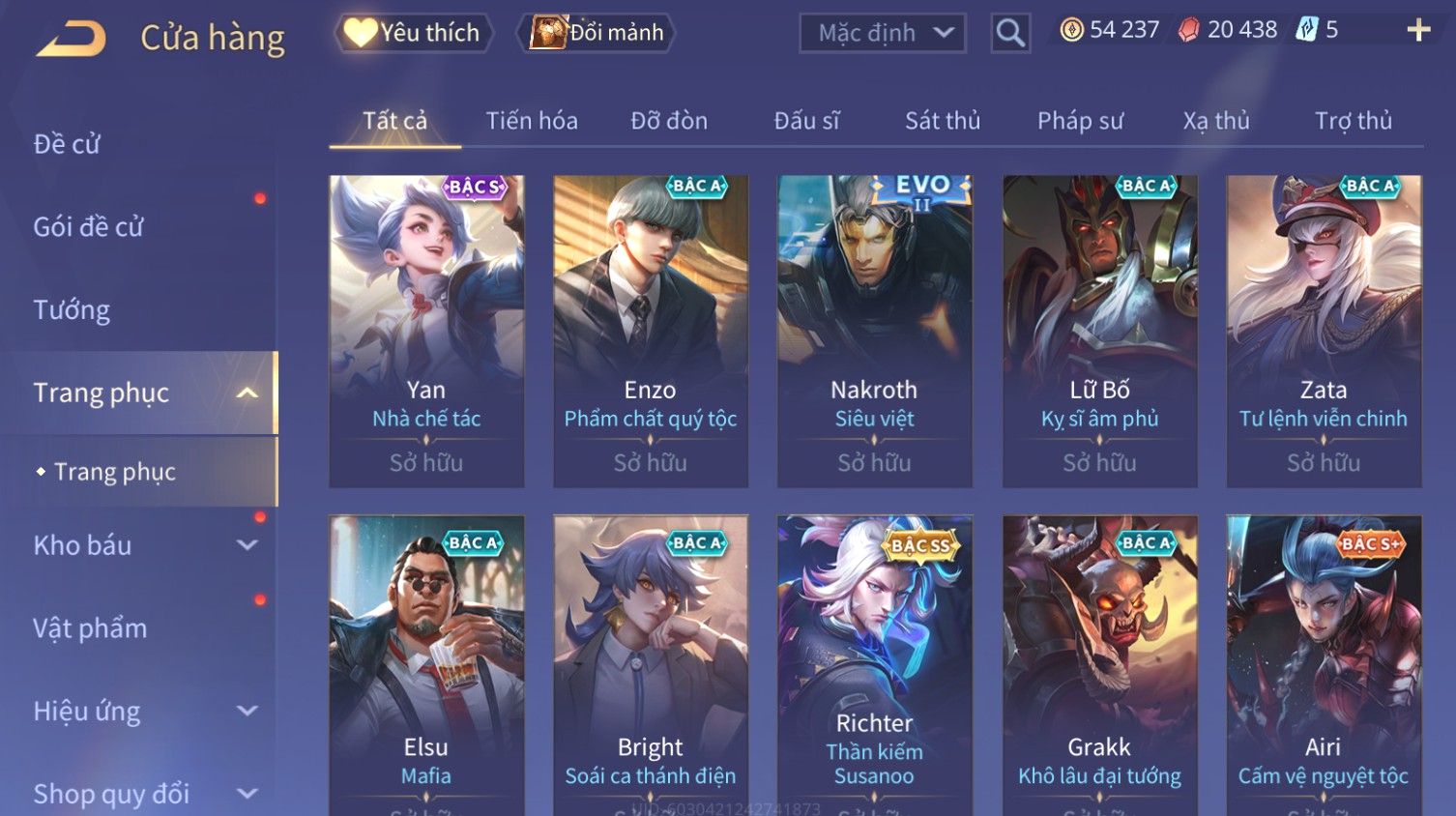Screen dimensions: 1456x816
Task: Click the blue voucher ticket icon
Action: [x=1307, y=30]
